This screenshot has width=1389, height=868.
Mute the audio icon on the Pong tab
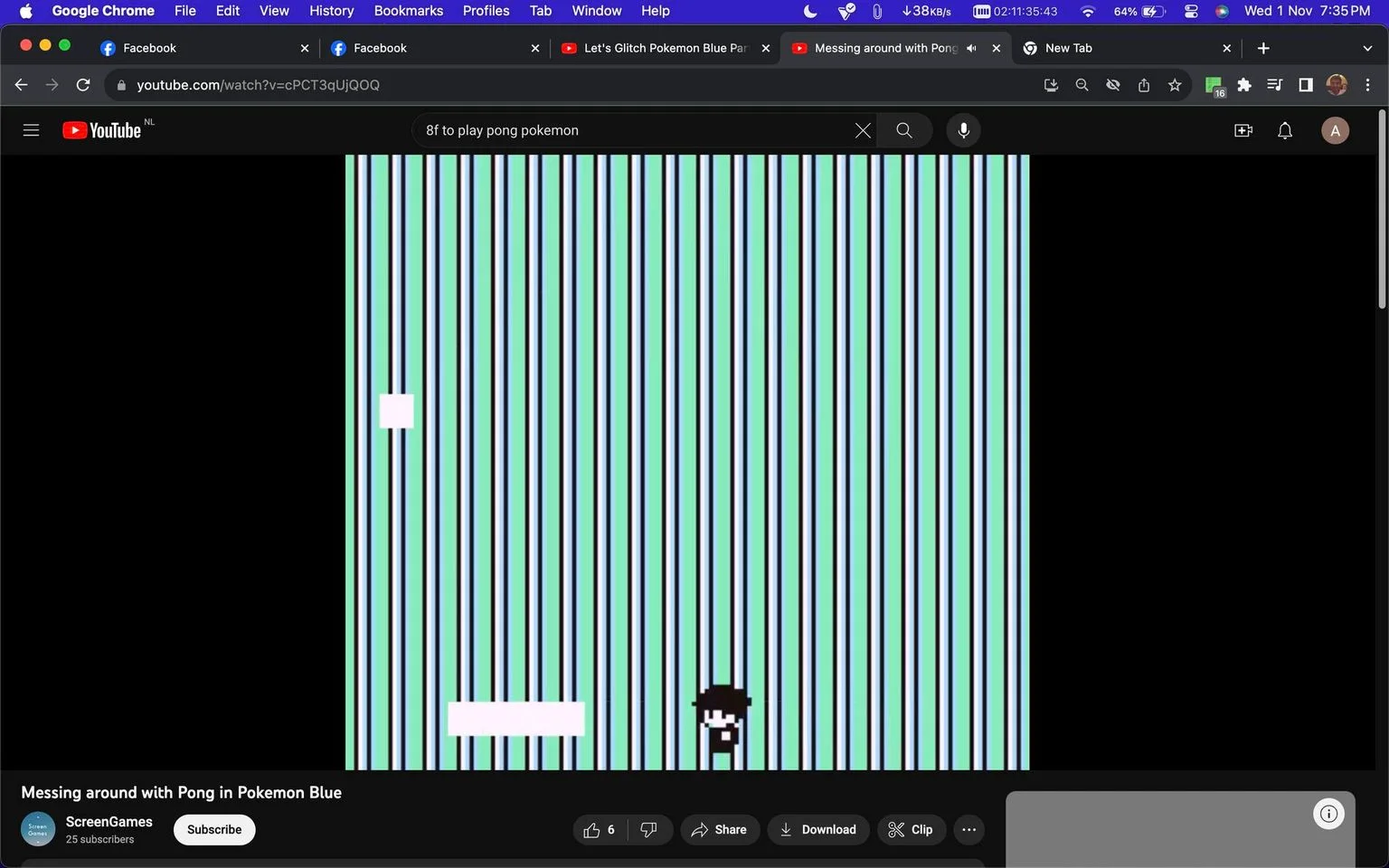click(x=971, y=48)
